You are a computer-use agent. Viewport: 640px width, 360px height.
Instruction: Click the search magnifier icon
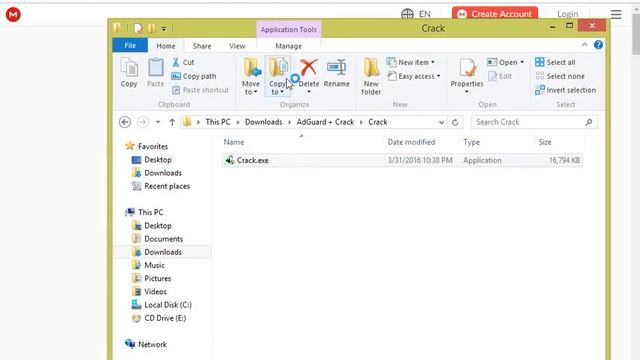click(x=589, y=122)
